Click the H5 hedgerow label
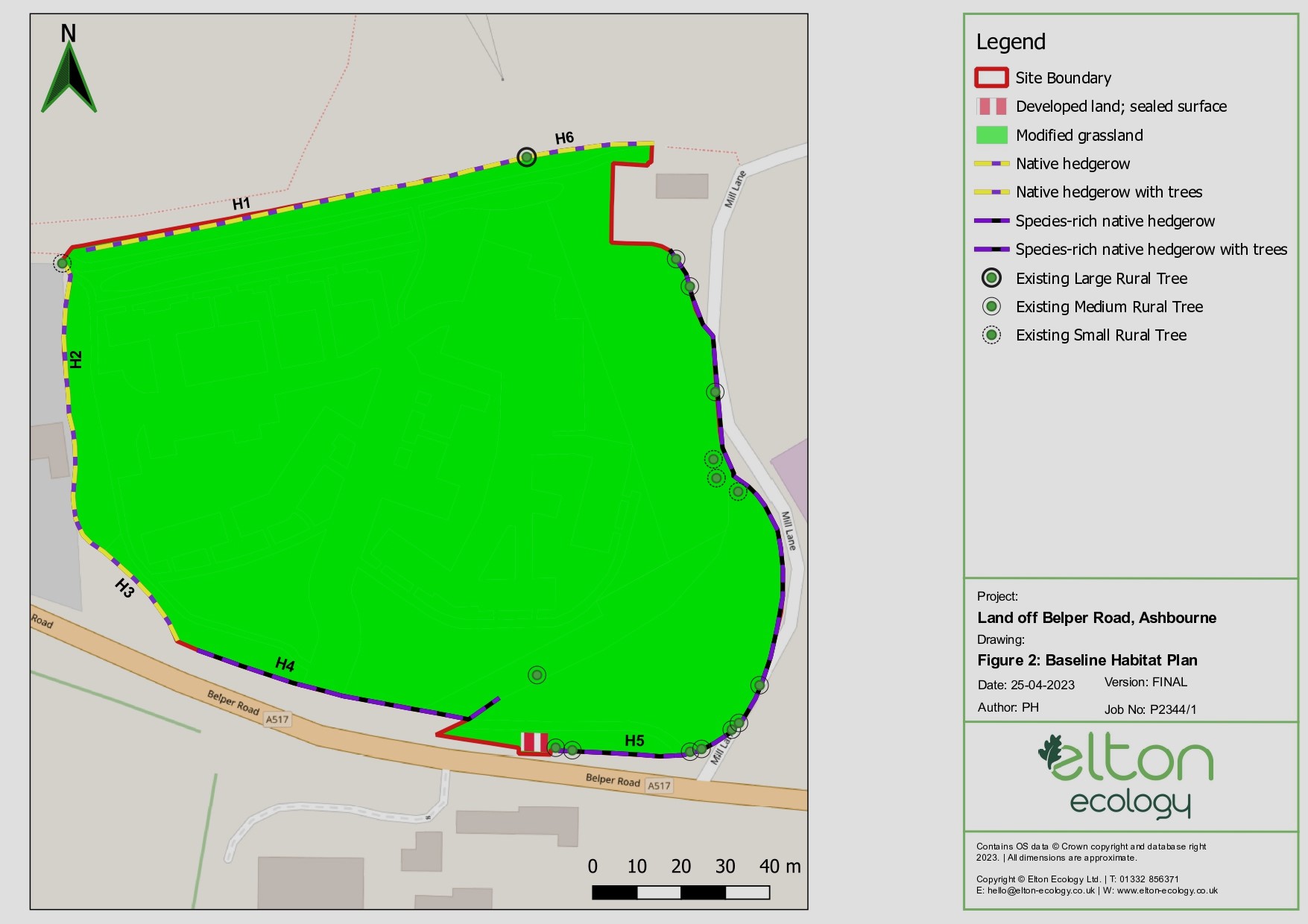Viewport: 1308px width, 924px height. (x=634, y=741)
